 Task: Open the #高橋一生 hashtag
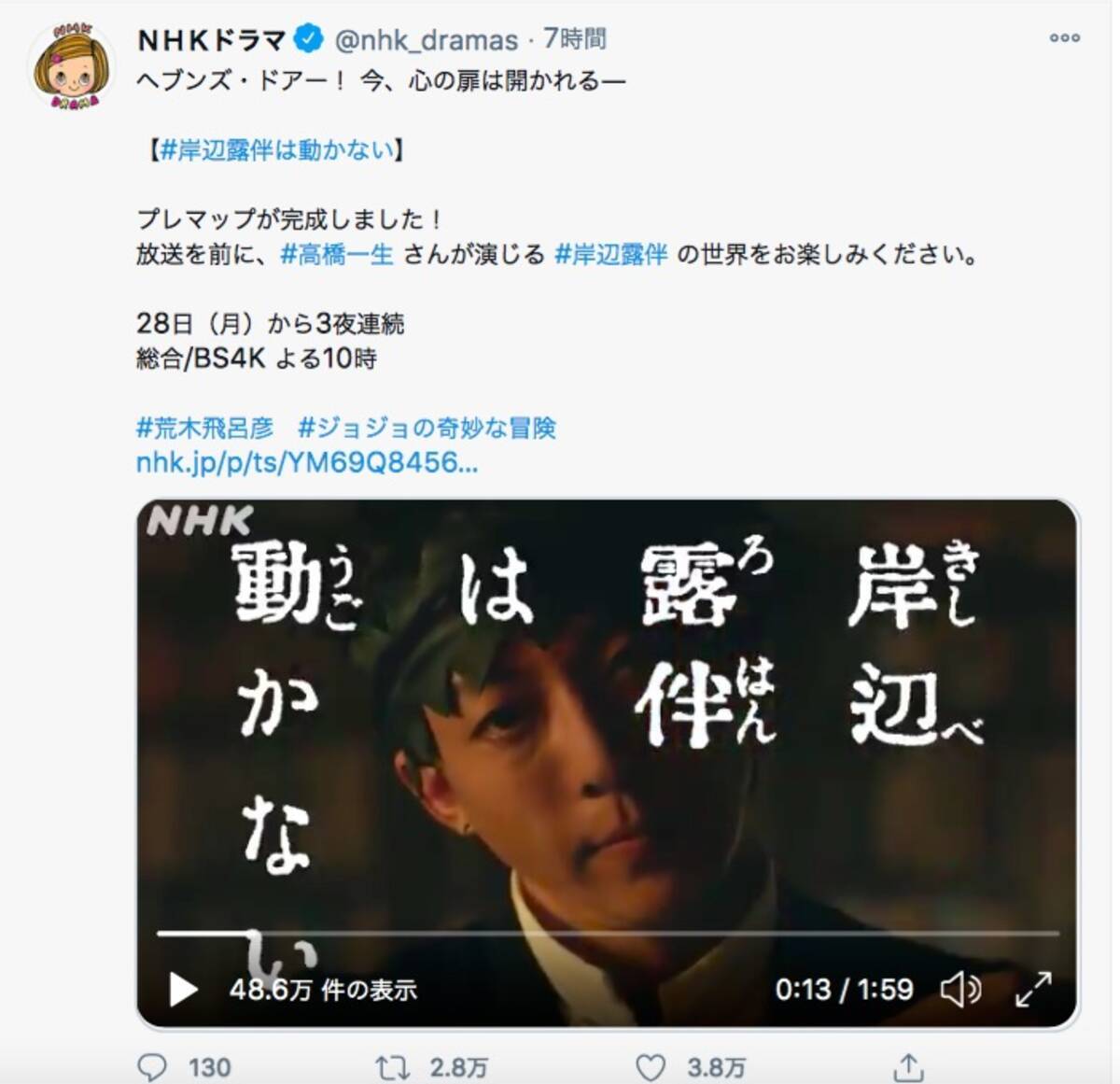[337, 254]
